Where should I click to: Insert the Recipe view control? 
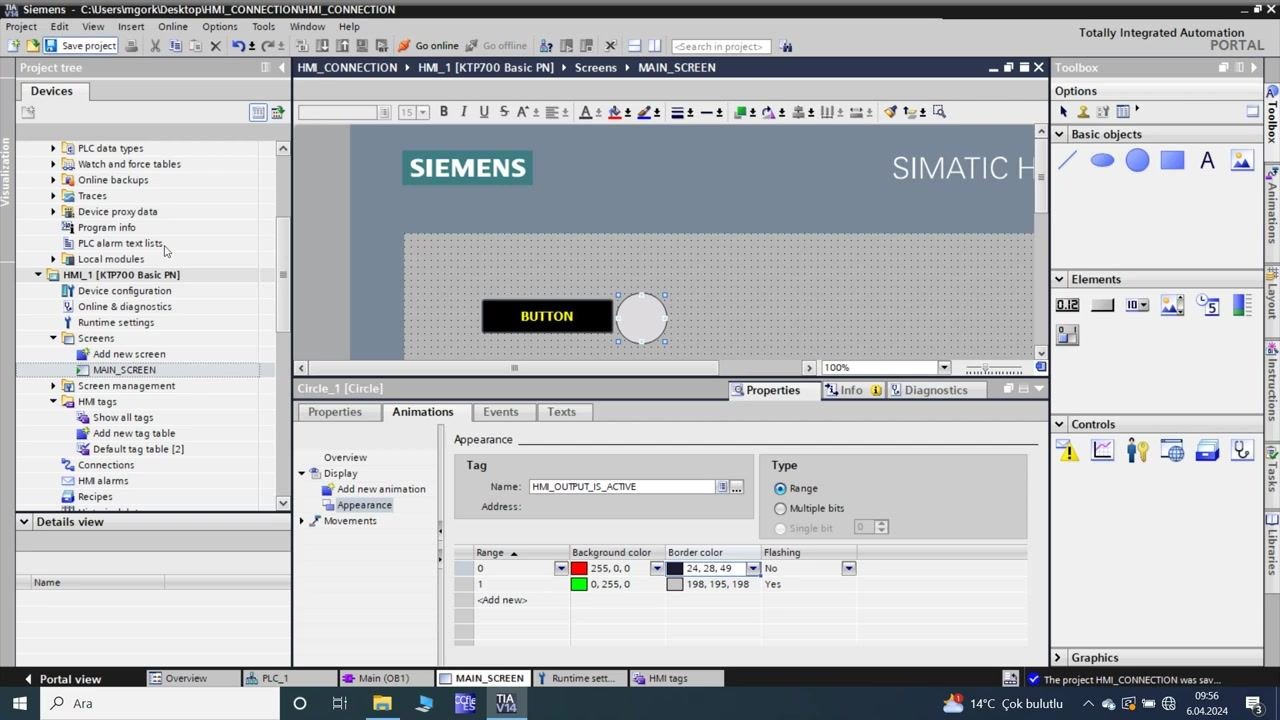1207,451
